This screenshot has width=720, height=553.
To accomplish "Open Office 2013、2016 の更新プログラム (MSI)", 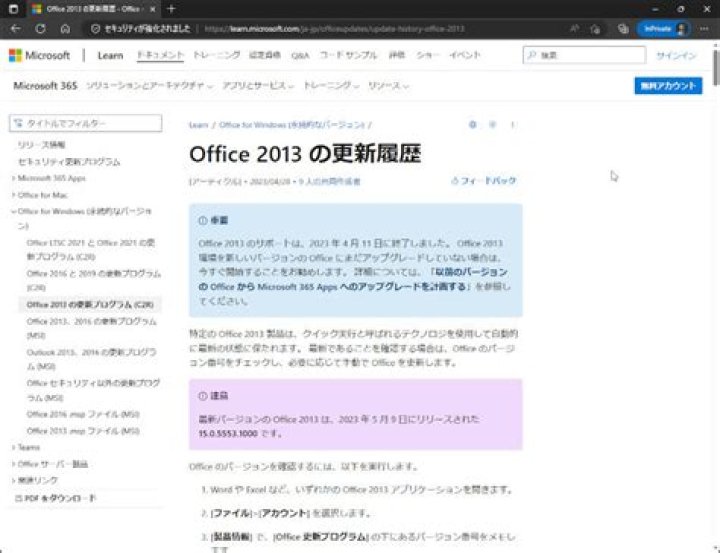I will coord(92,328).
